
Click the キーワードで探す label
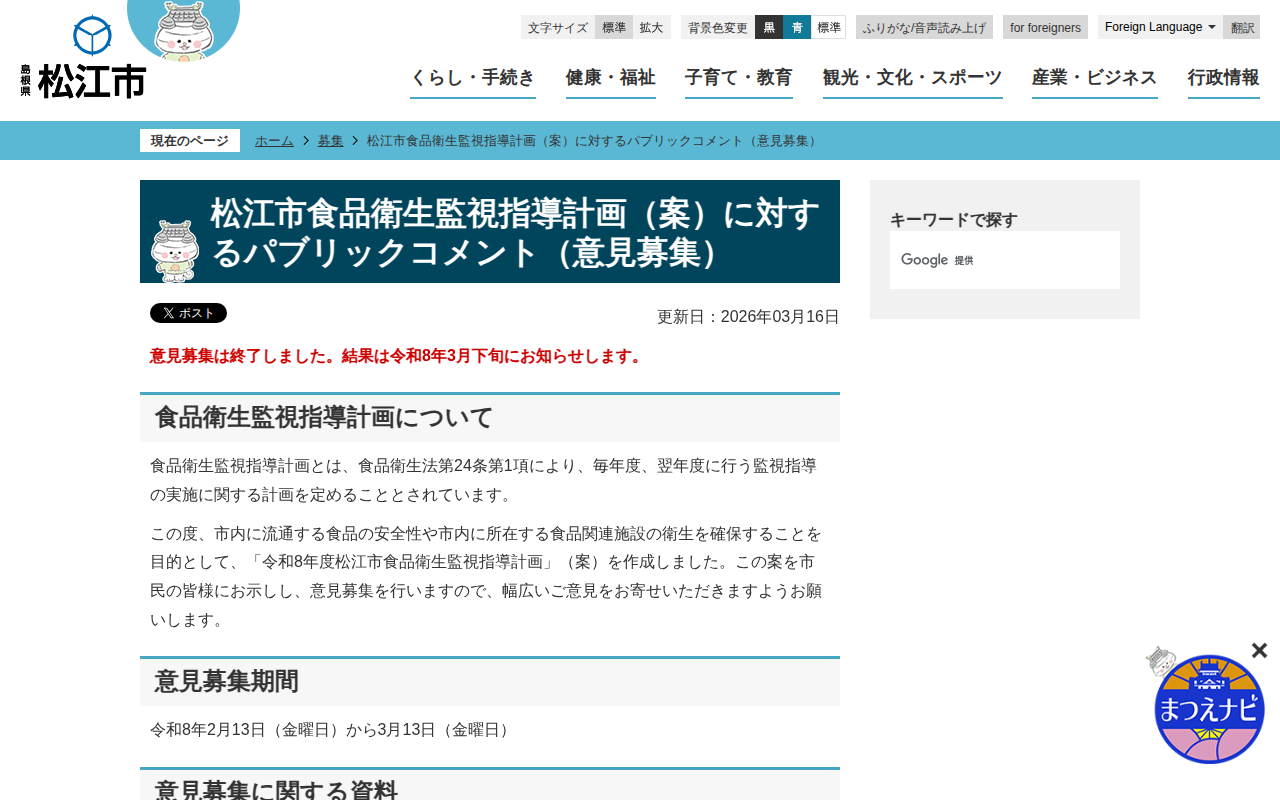(x=954, y=220)
